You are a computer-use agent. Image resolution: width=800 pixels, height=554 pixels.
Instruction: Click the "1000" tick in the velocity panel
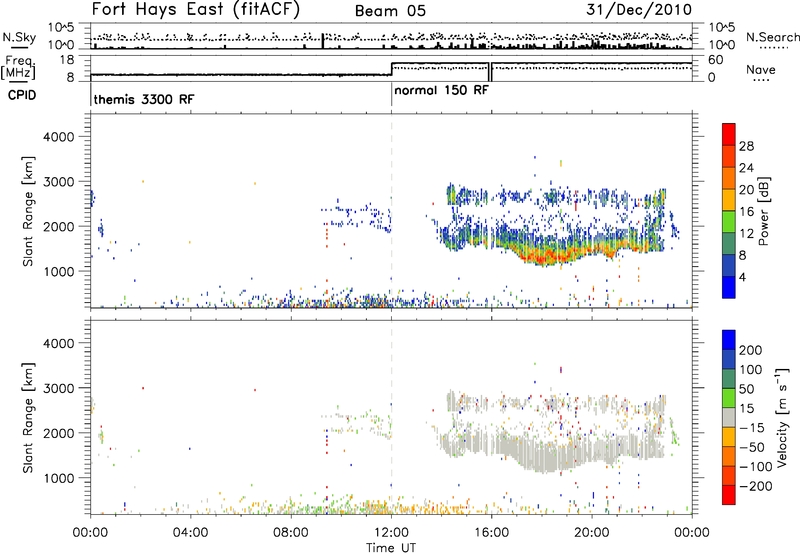point(58,478)
